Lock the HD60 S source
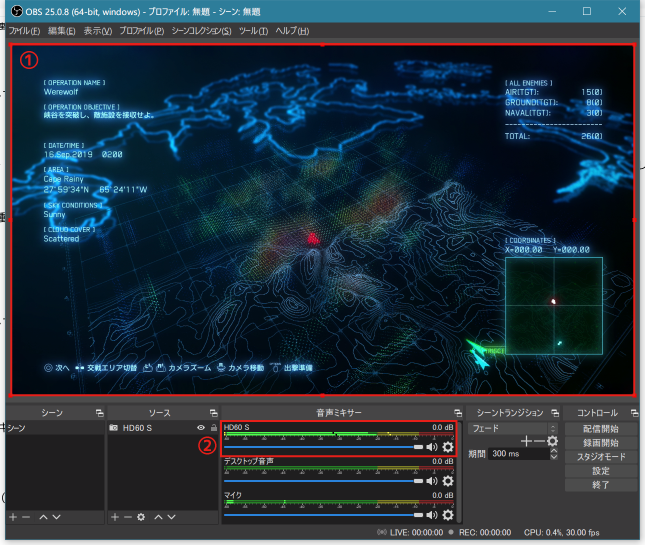645x545 pixels. click(x=213, y=428)
